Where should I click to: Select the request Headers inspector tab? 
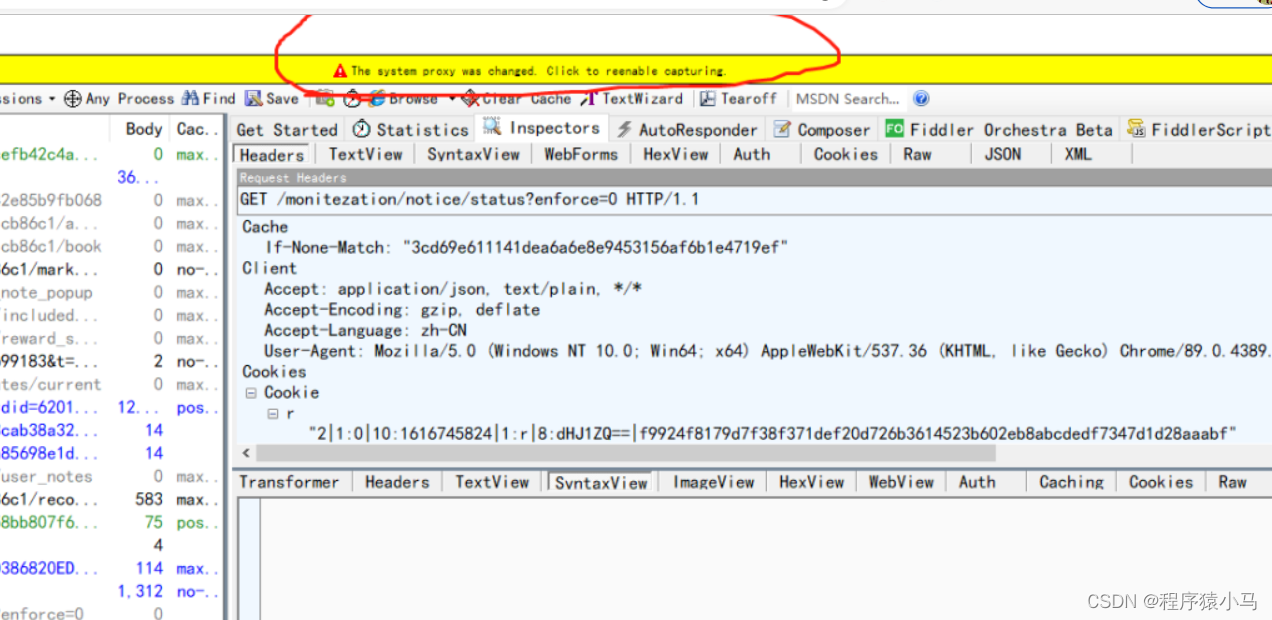(x=272, y=155)
